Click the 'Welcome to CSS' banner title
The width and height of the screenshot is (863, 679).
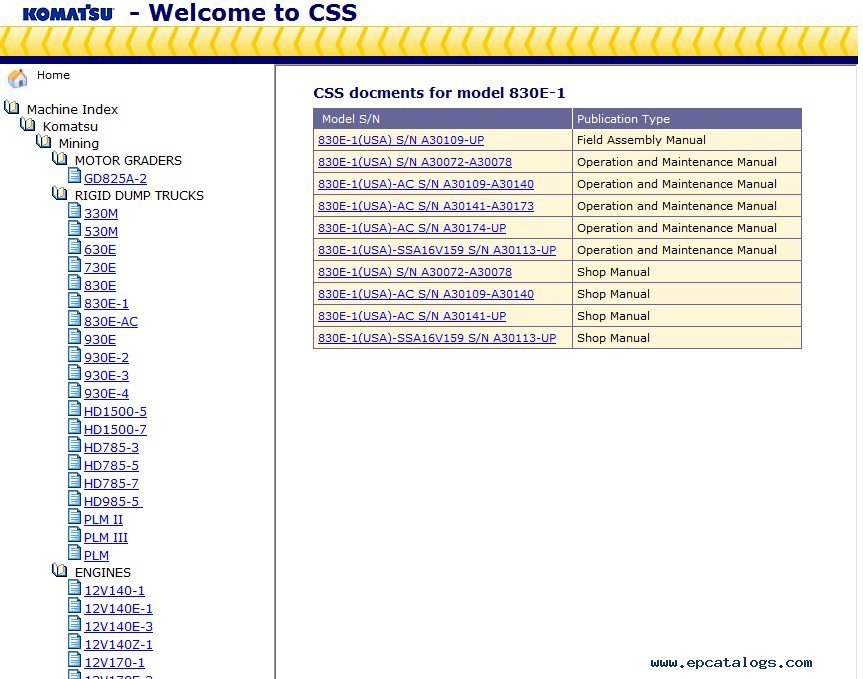coord(253,13)
